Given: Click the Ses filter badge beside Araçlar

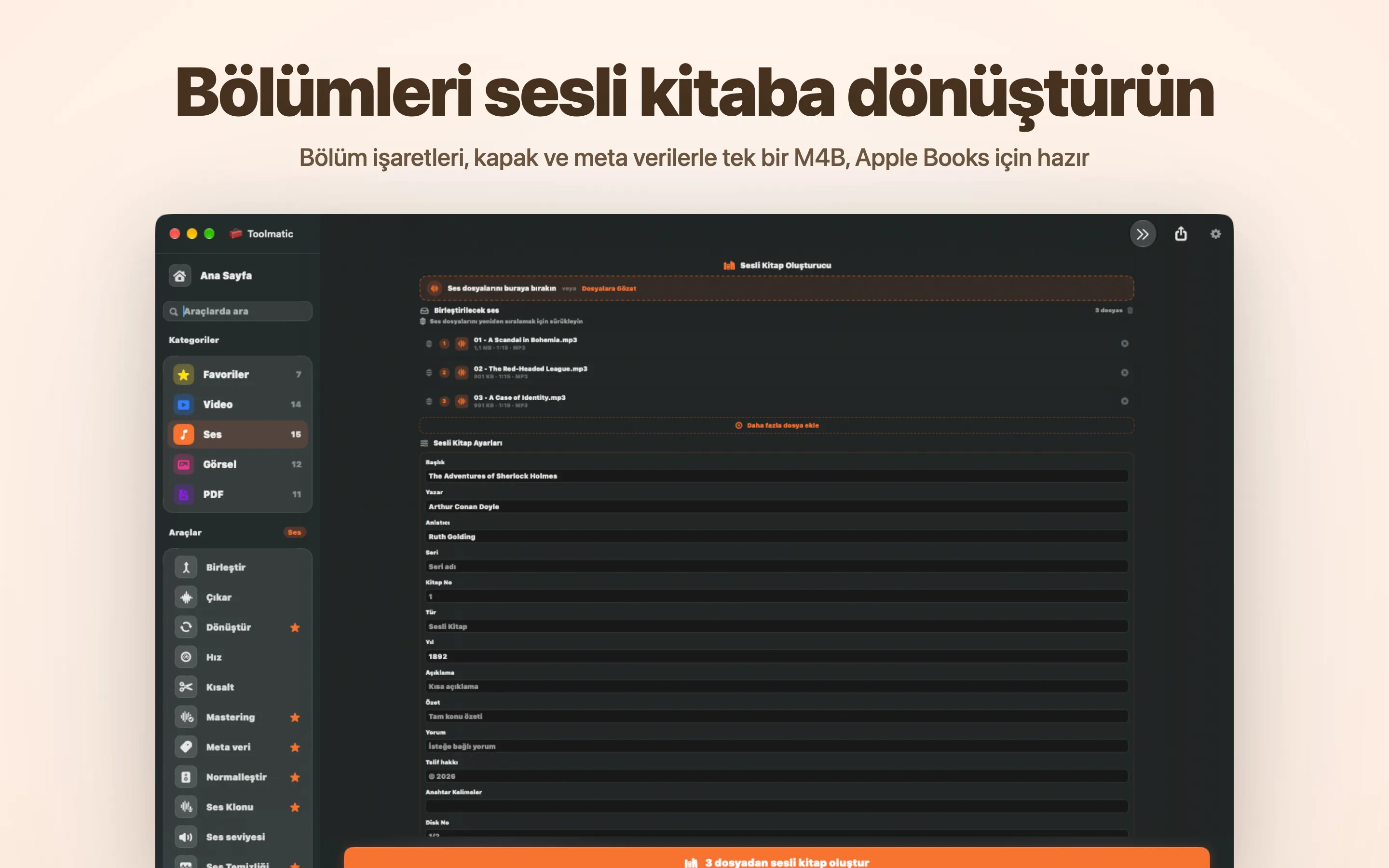Looking at the screenshot, I should 295,532.
